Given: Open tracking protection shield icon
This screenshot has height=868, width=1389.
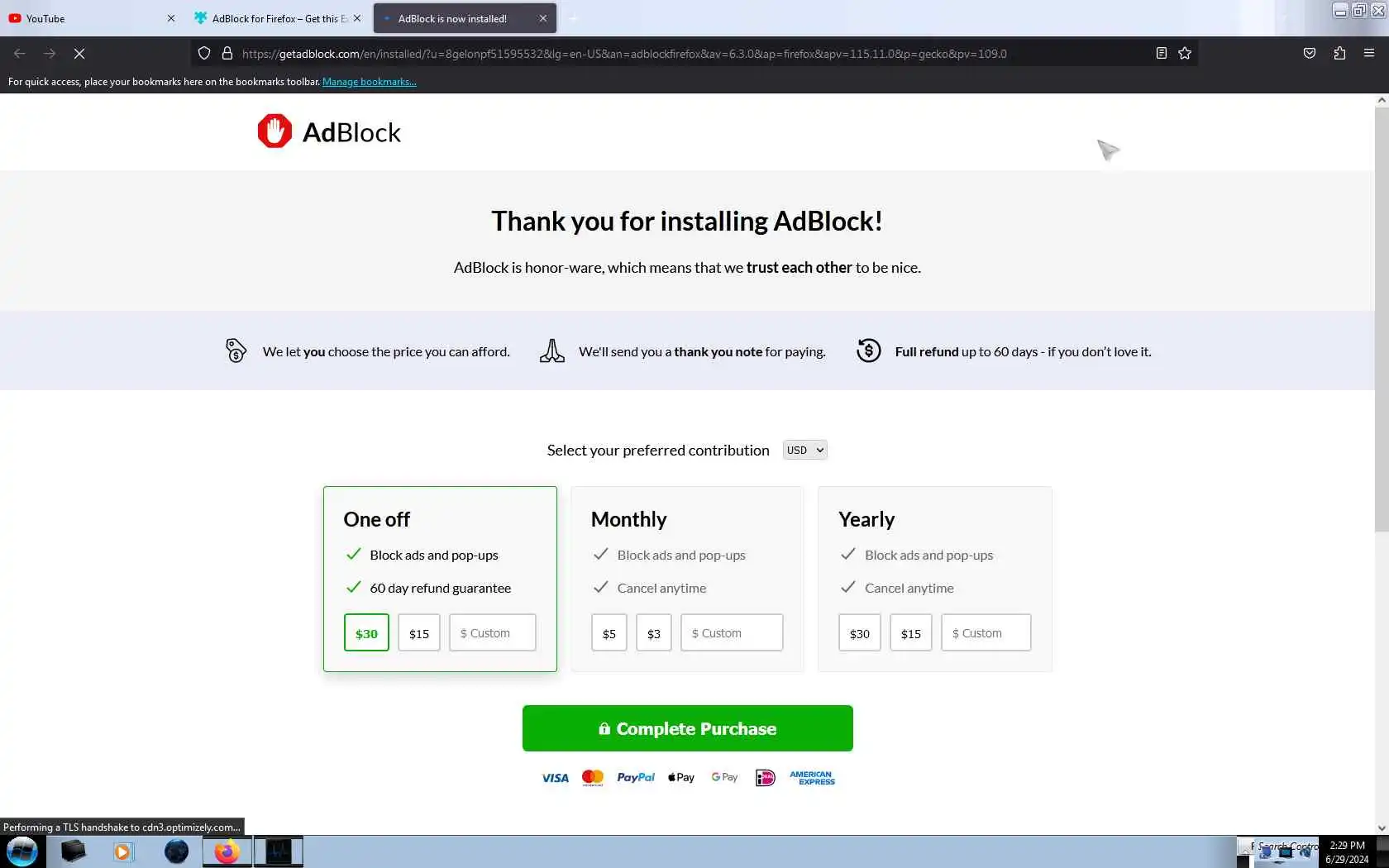Looking at the screenshot, I should click(x=204, y=54).
